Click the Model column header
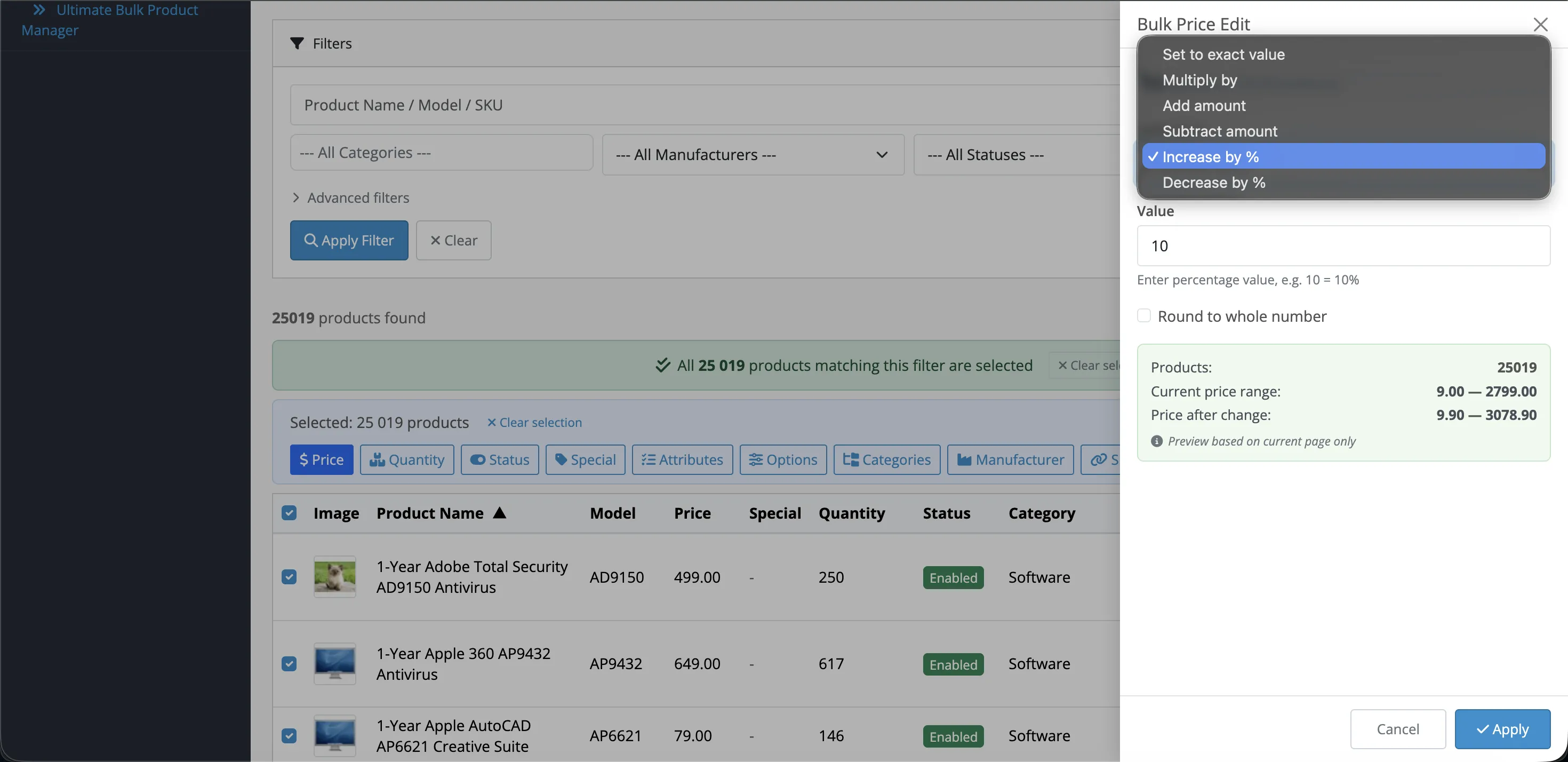 click(x=612, y=513)
